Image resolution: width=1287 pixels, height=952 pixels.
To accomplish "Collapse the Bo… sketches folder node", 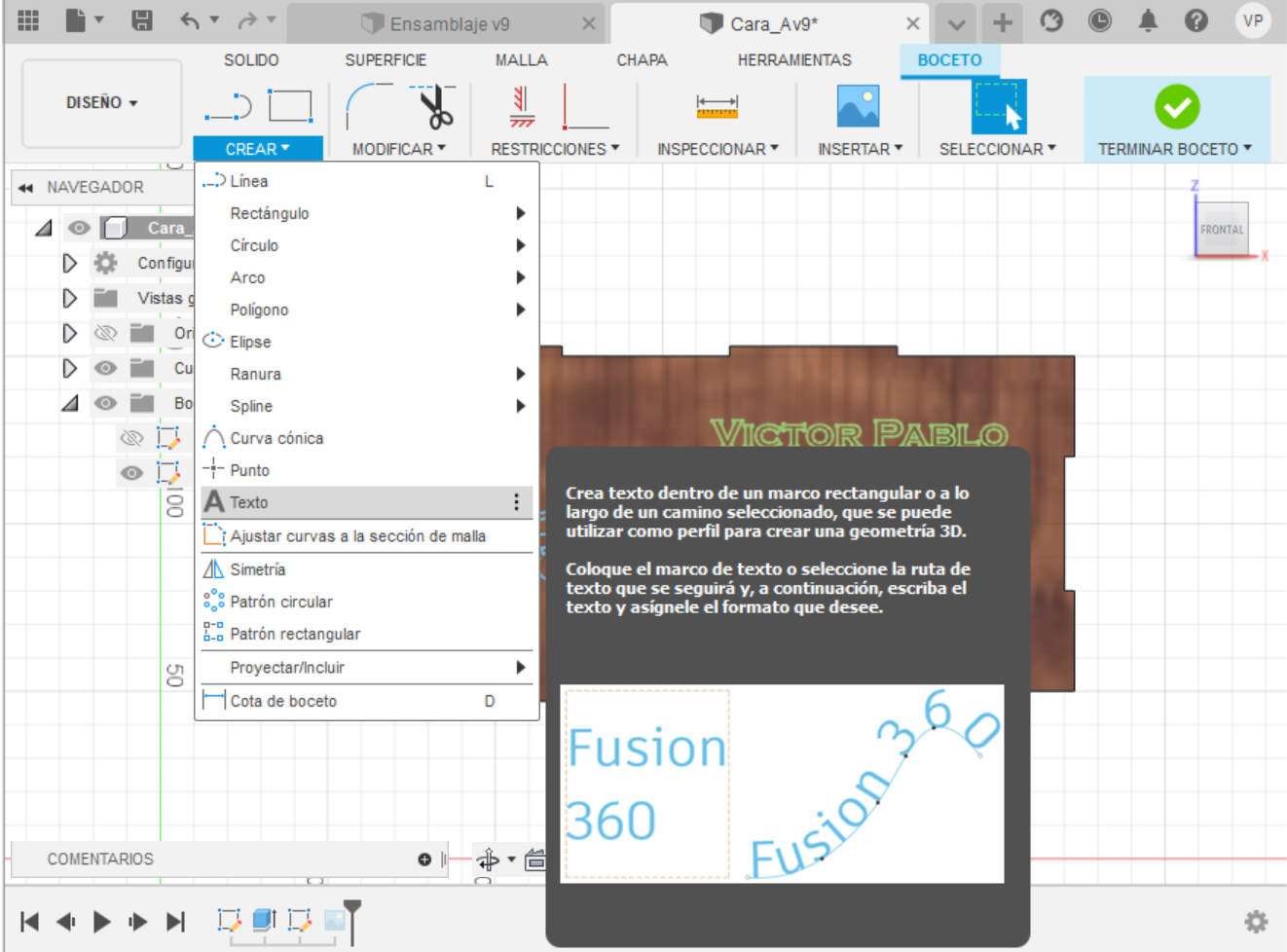I will 70,403.
